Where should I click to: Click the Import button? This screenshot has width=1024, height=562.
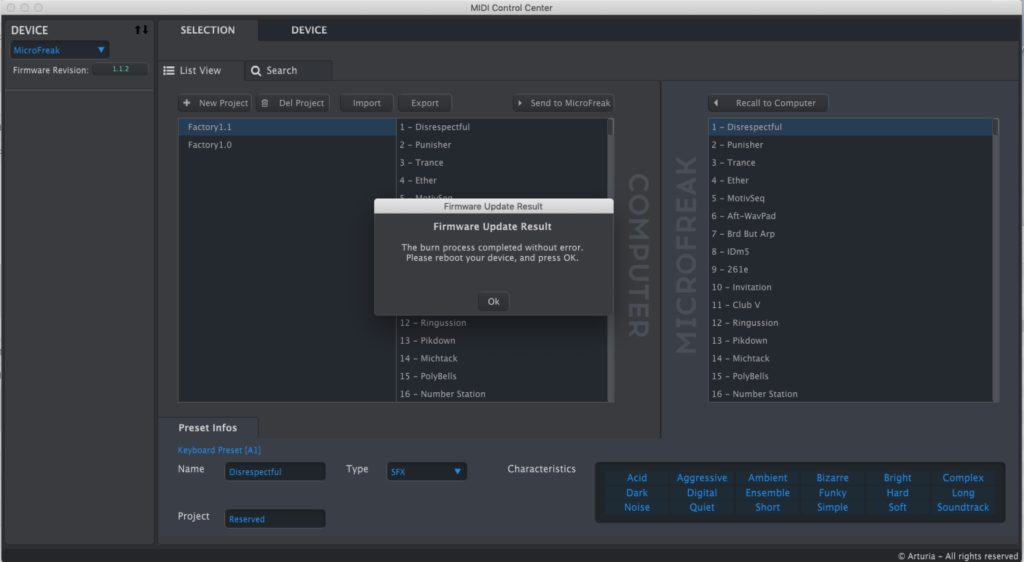[x=366, y=103]
